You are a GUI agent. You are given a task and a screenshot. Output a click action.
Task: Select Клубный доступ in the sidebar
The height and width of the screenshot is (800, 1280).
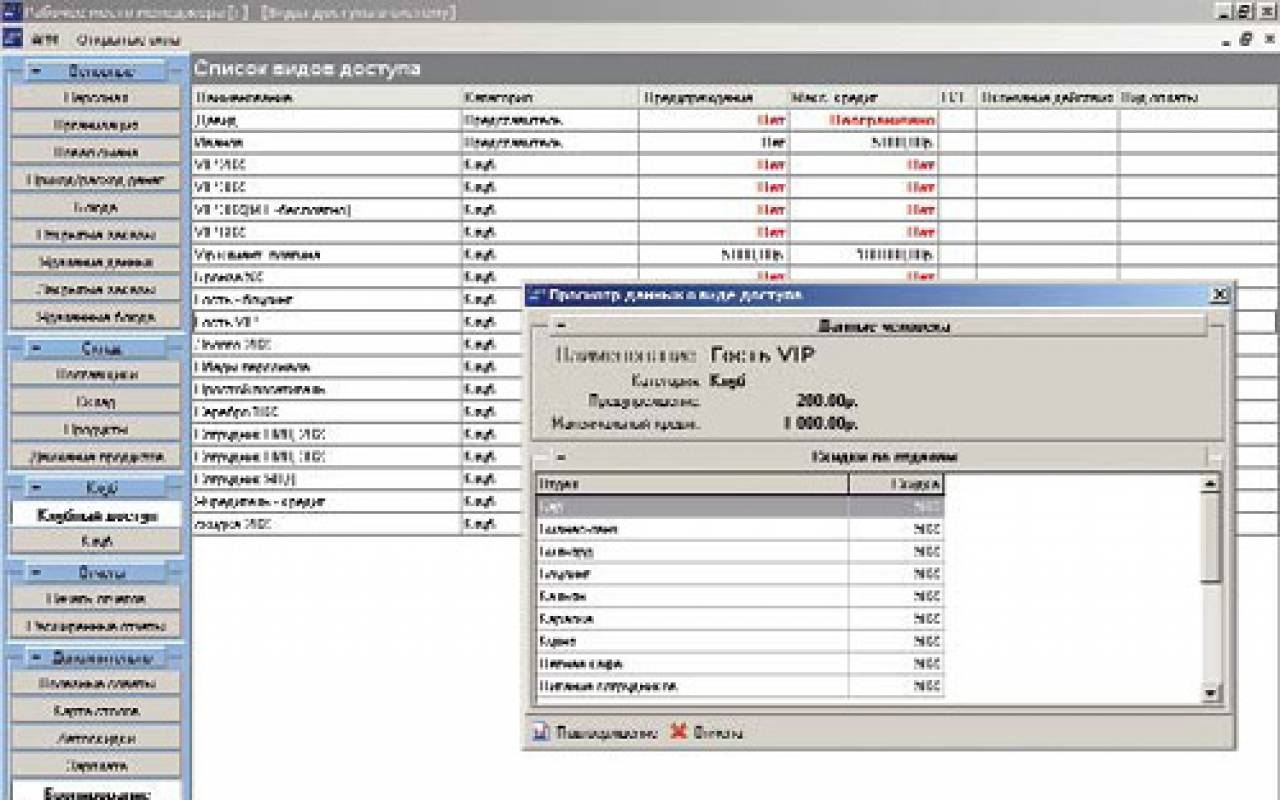click(97, 516)
